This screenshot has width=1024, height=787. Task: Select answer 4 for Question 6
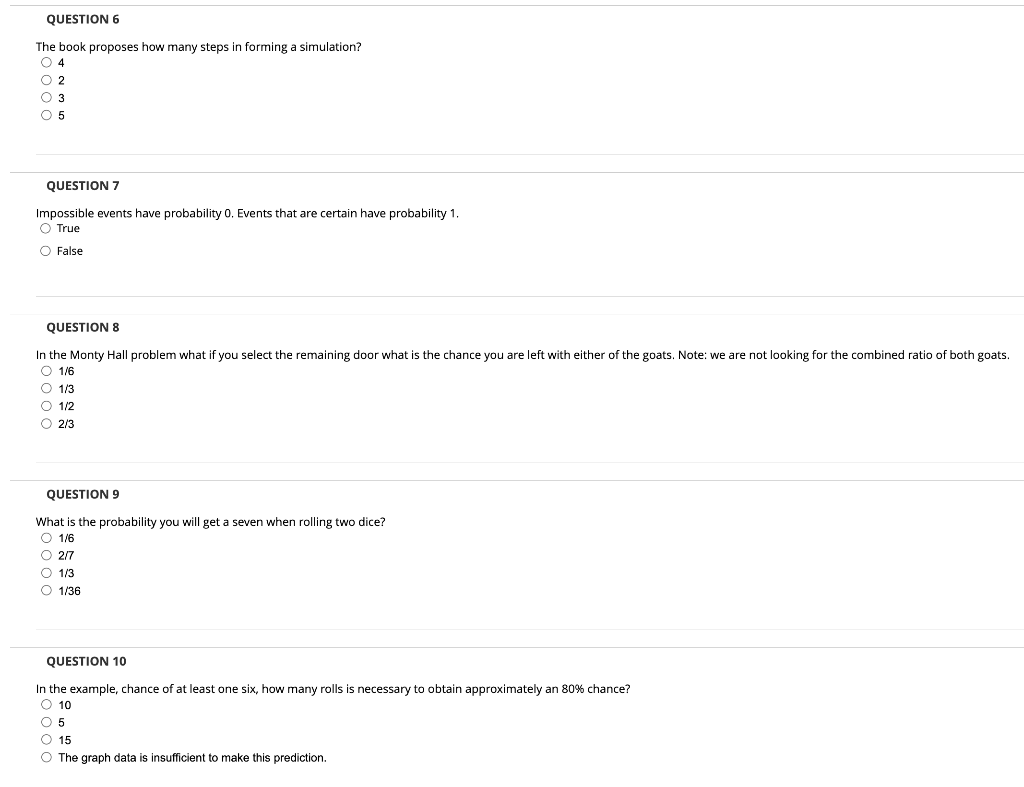46,61
